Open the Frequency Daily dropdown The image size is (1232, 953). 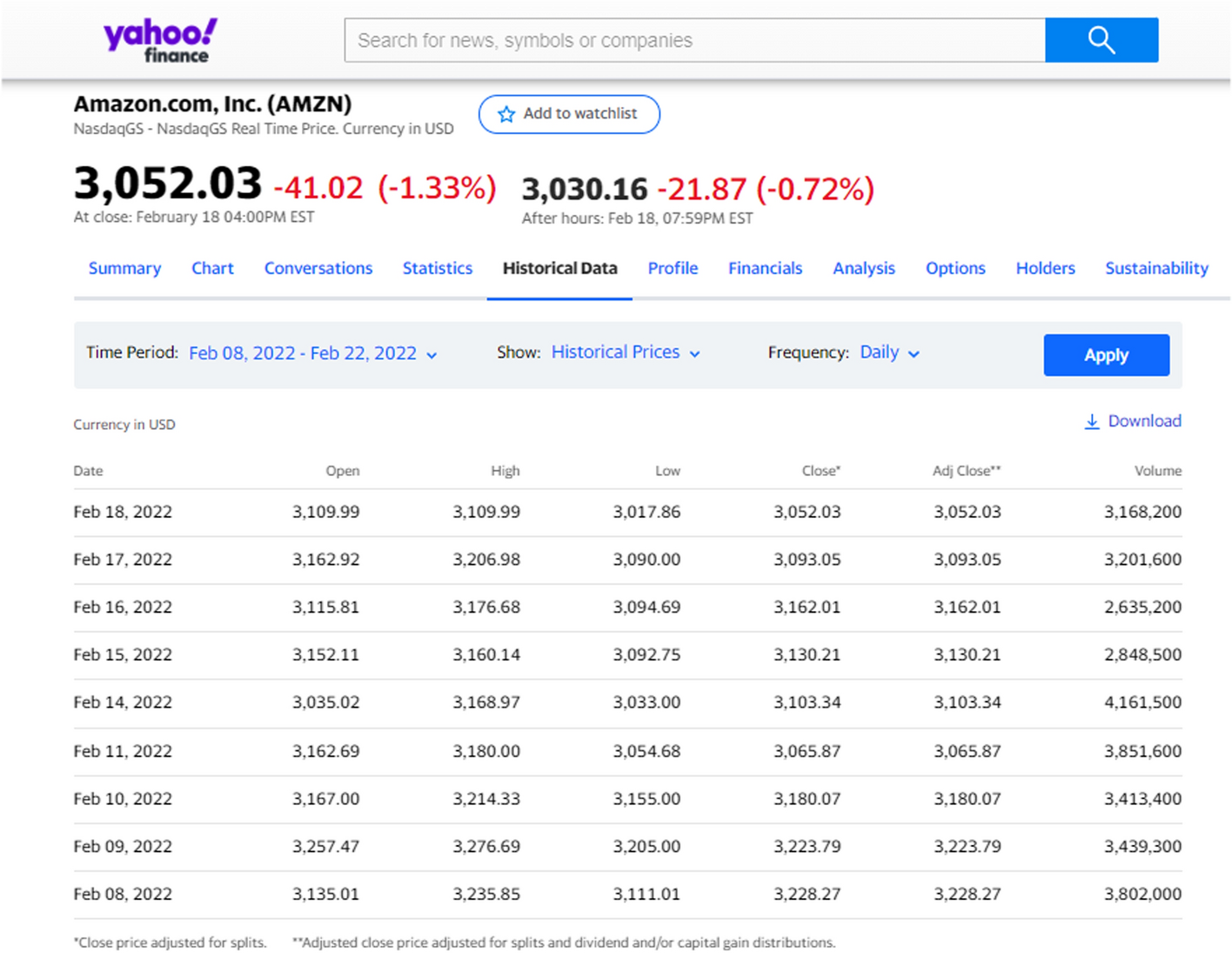tap(889, 352)
